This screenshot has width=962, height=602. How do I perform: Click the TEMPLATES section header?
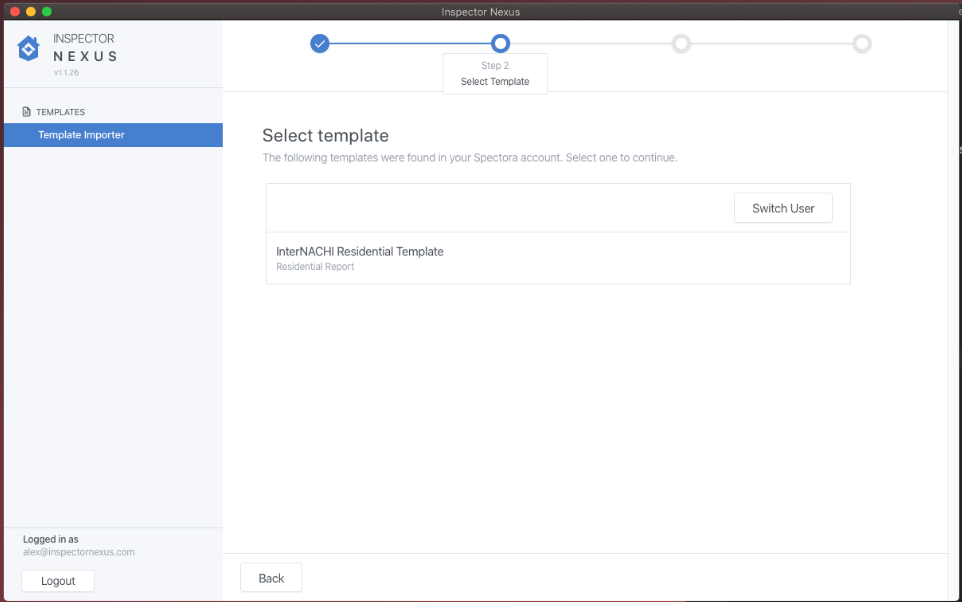click(x=60, y=112)
